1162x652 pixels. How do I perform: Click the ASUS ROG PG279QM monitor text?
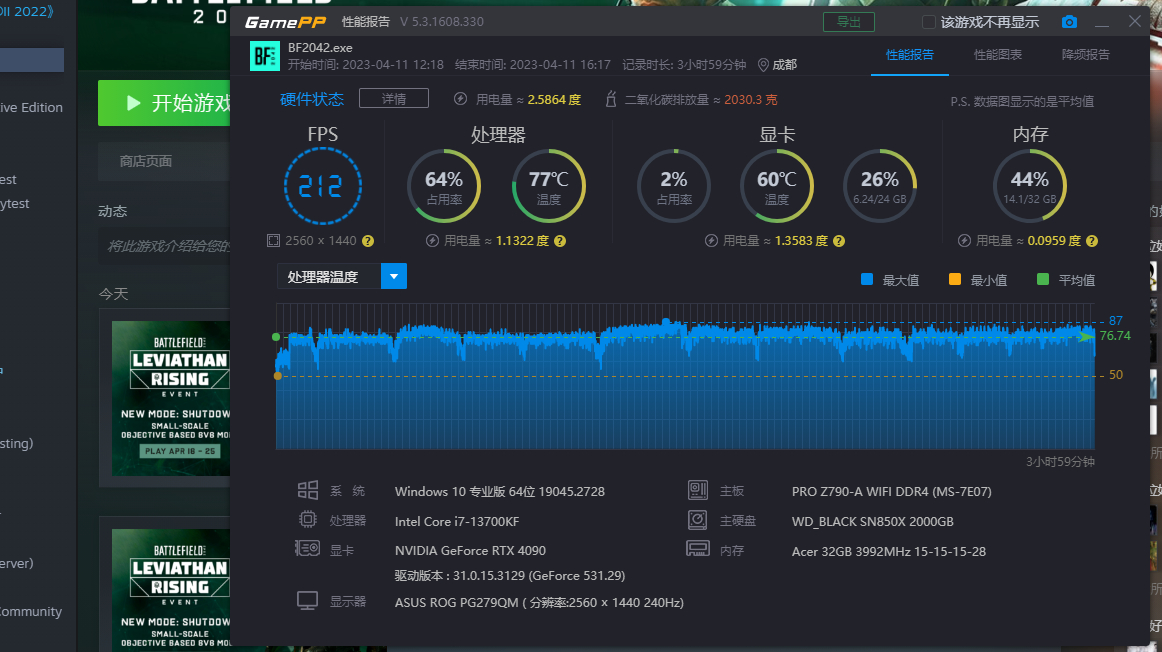click(539, 602)
